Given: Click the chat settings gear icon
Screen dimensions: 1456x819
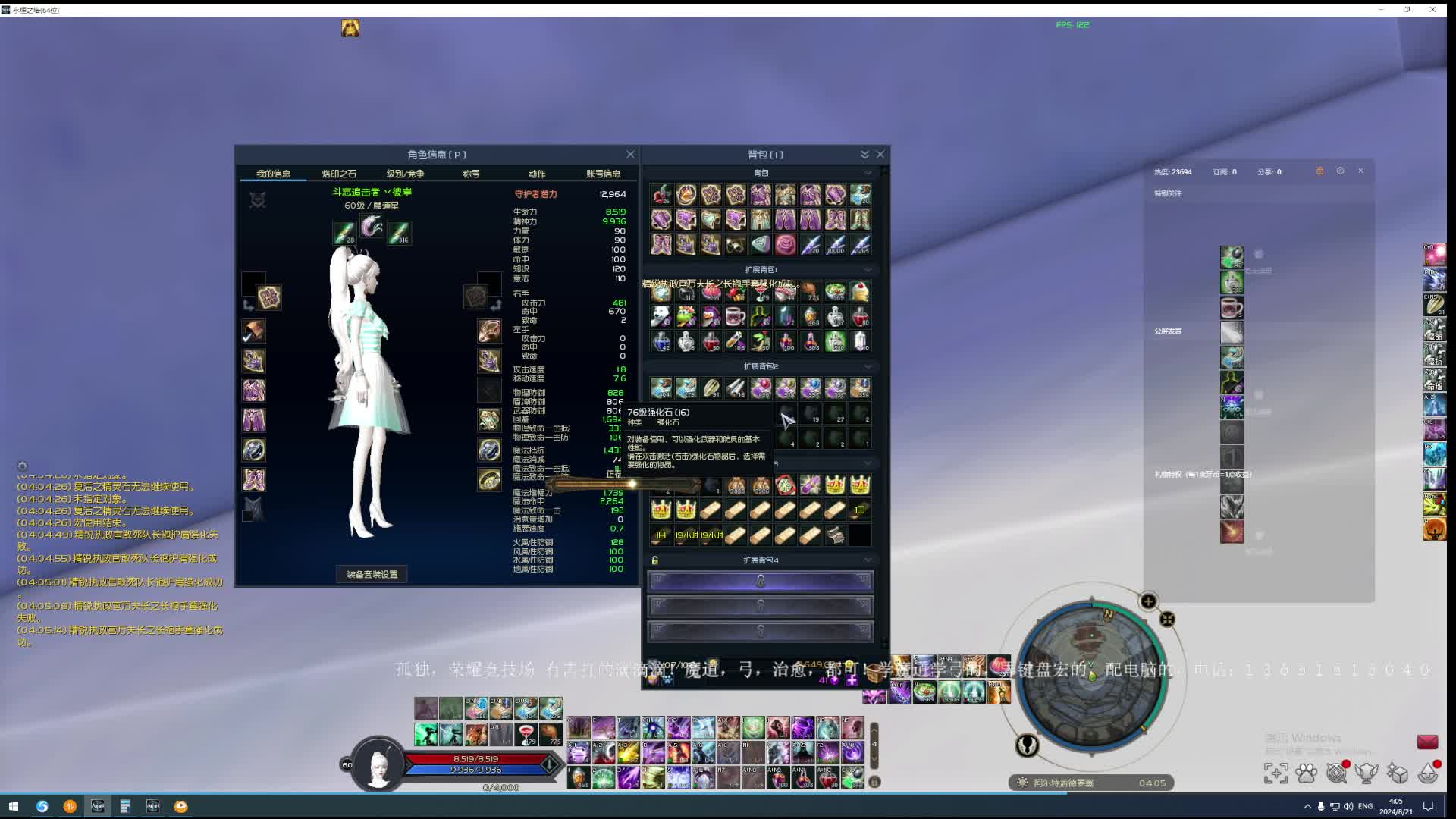Looking at the screenshot, I should pyautogui.click(x=22, y=466).
